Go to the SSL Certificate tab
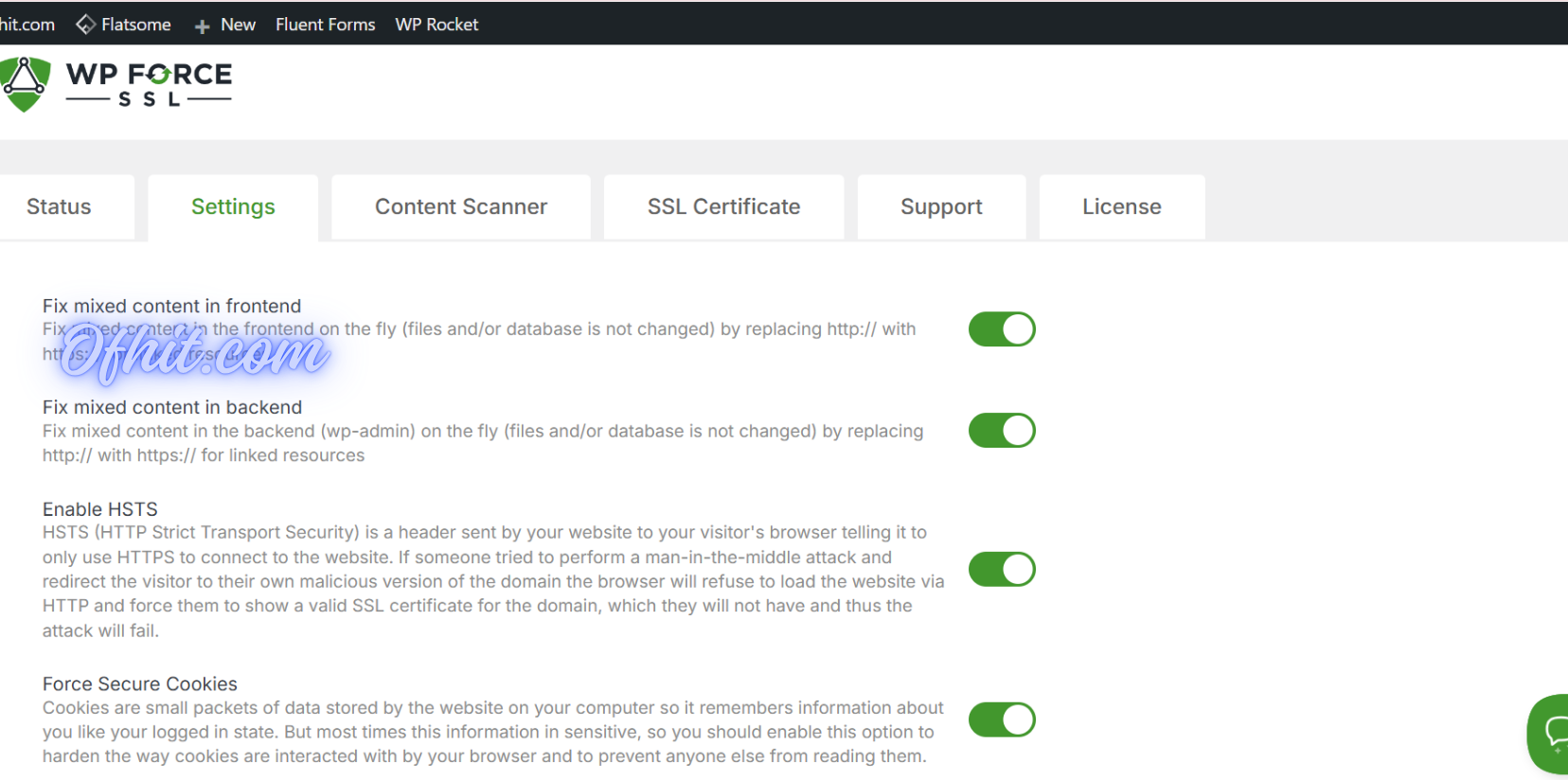 (723, 207)
